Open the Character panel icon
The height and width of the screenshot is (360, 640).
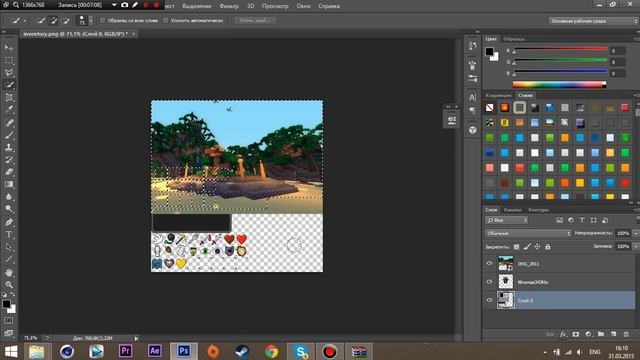473,97
